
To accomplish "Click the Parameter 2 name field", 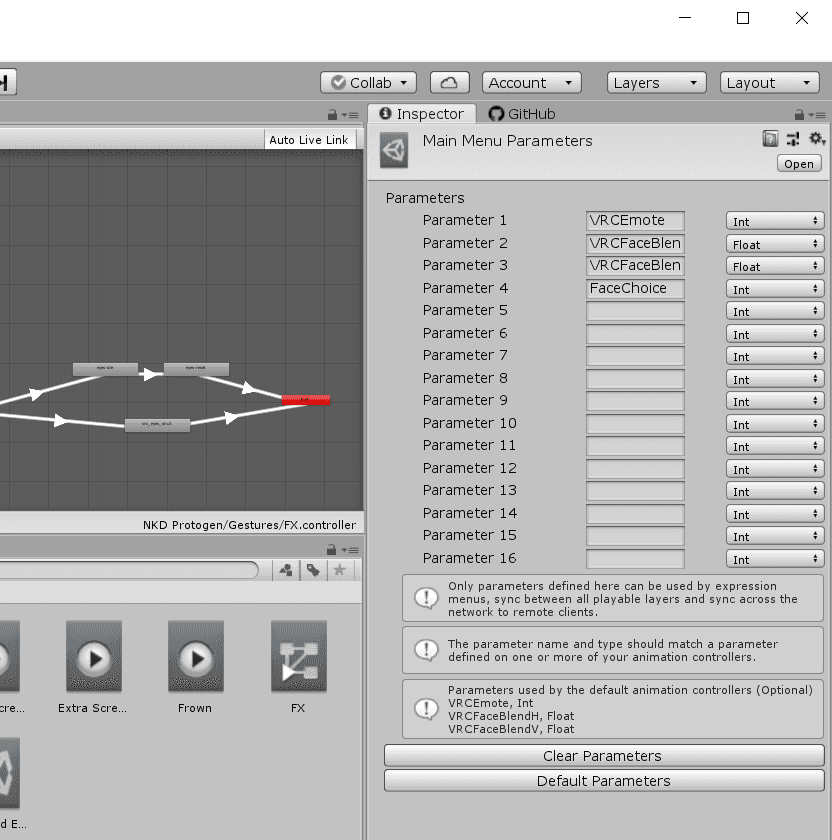I will tap(635, 243).
